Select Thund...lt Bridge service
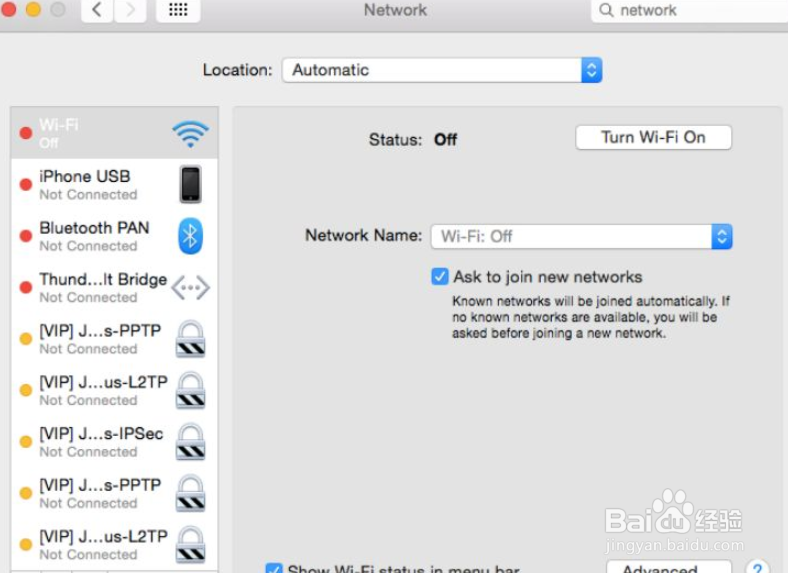The image size is (788, 573). (115, 288)
